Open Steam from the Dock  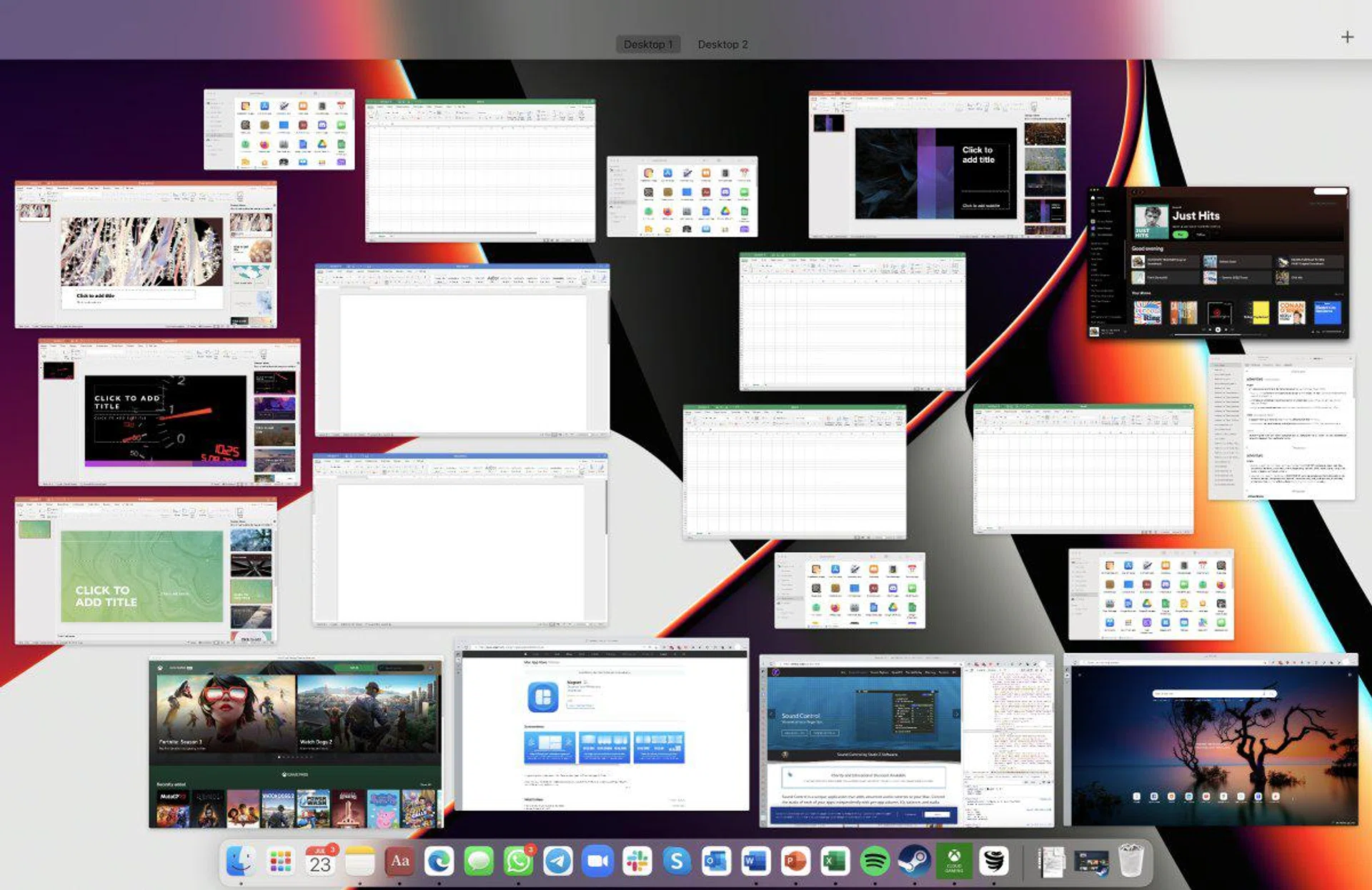click(x=914, y=861)
